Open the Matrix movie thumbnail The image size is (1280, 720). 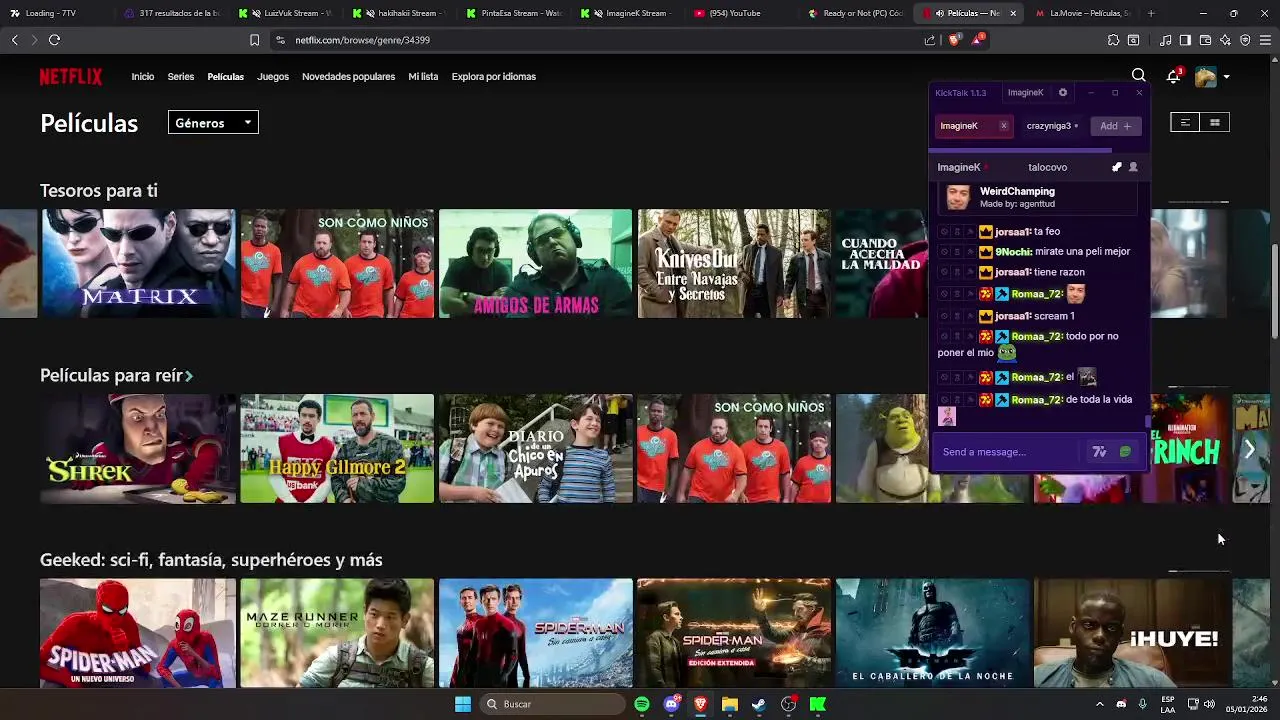138,263
